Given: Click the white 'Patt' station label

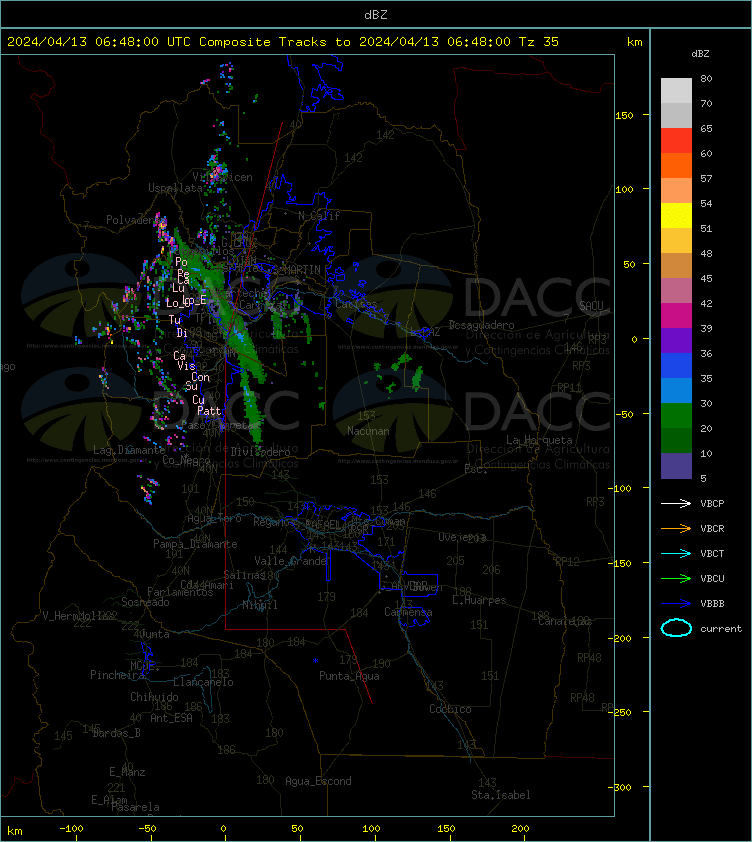Looking at the screenshot, I should (x=209, y=411).
